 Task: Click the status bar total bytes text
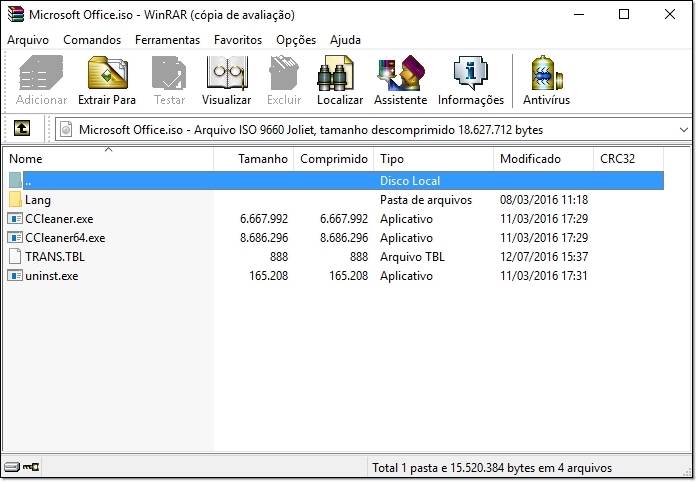[492, 468]
